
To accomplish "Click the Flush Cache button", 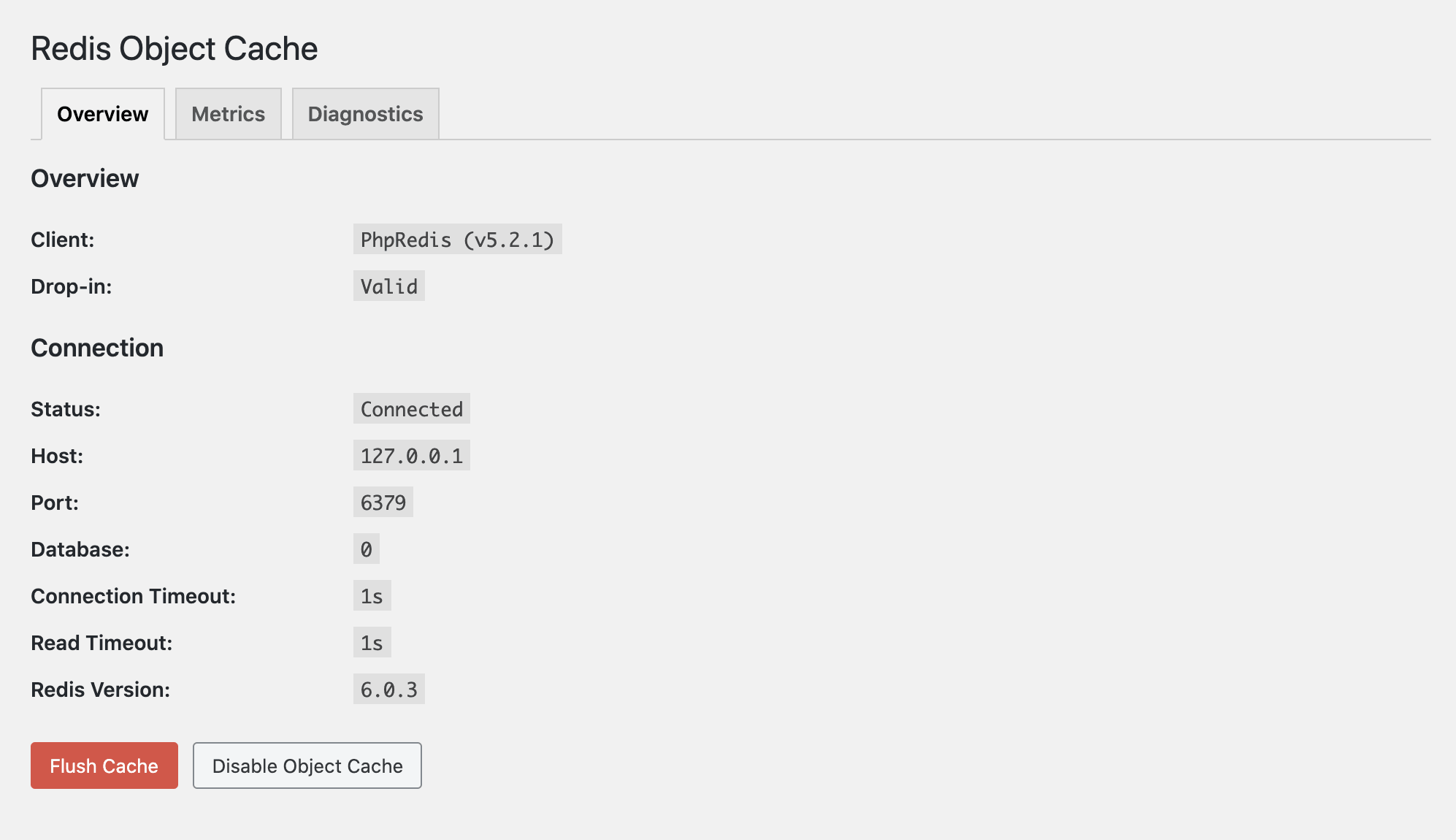I will [x=103, y=766].
